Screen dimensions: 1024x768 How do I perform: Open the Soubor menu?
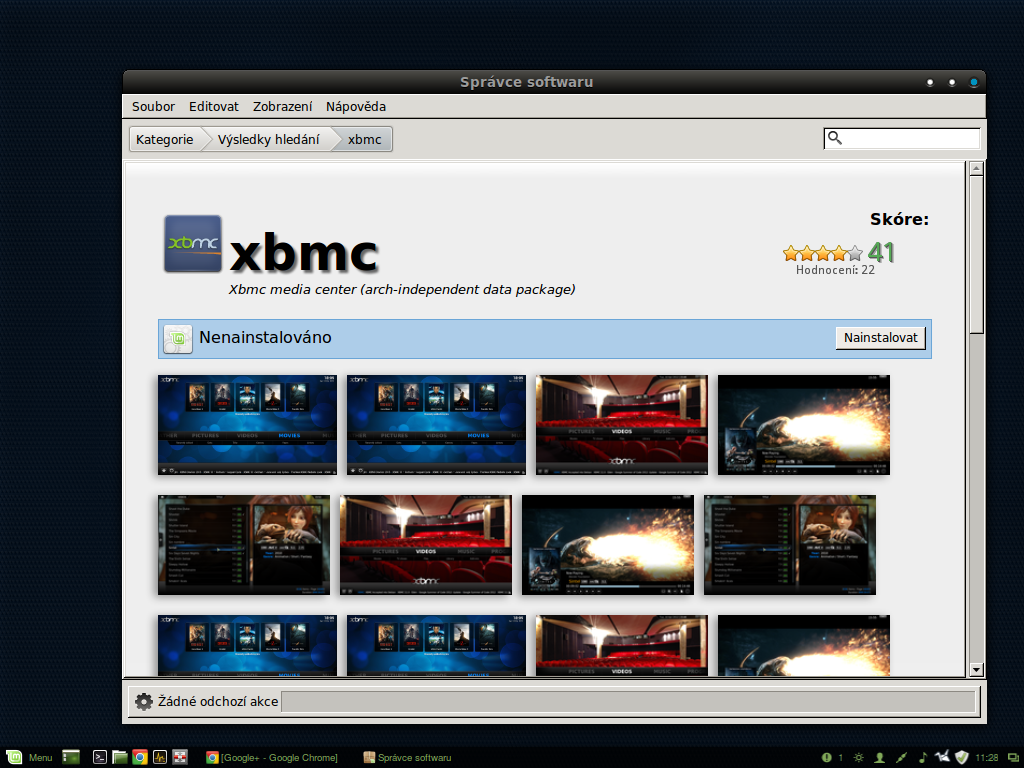coord(153,106)
